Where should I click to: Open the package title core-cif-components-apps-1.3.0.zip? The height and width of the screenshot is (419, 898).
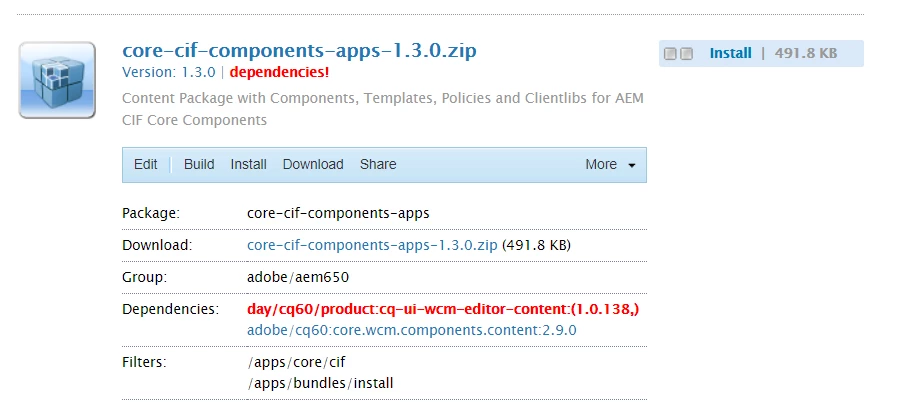pos(299,50)
